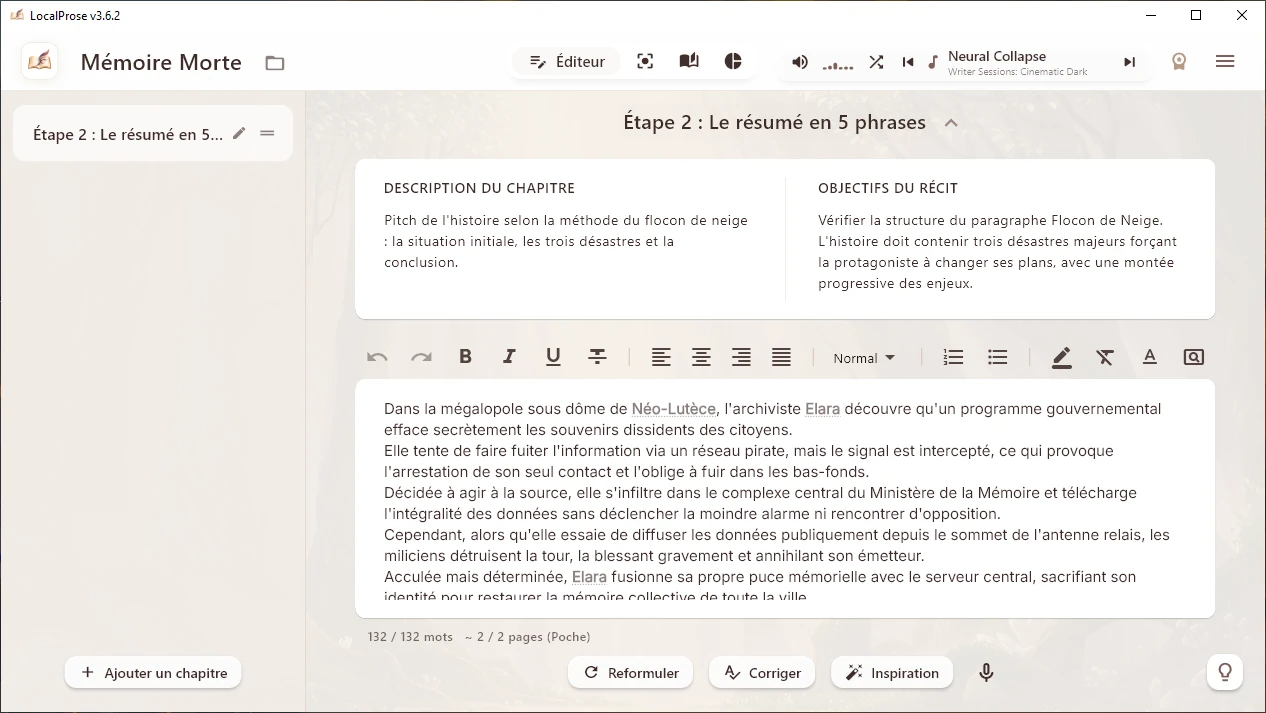The height and width of the screenshot is (713, 1266).
Task: Click the Mémoire Morte project title
Action: [x=161, y=62]
